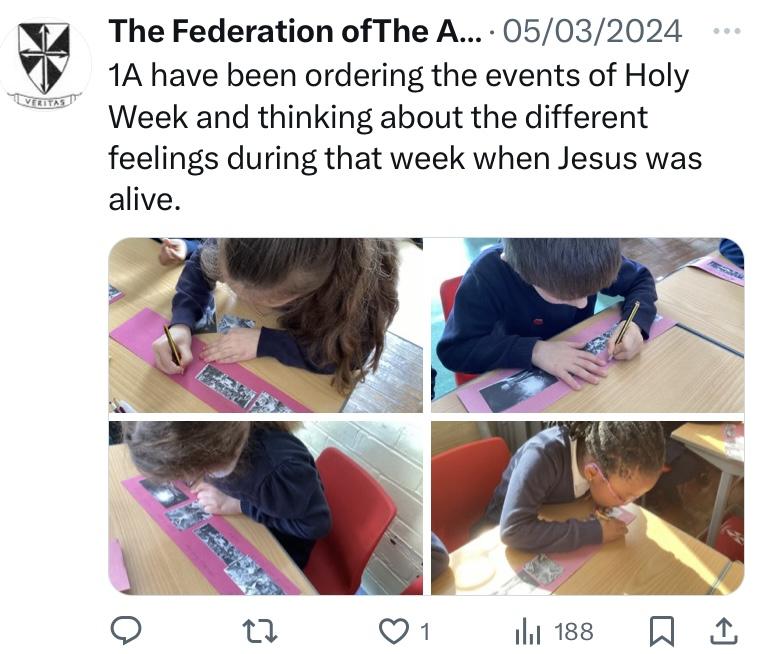Open the reply speech bubble icon
784x654 pixels.
pos(125,631)
